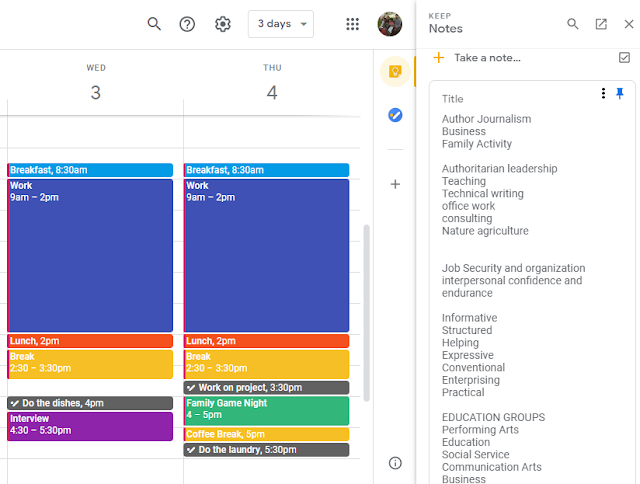Search notes in Keep panel

573,24
